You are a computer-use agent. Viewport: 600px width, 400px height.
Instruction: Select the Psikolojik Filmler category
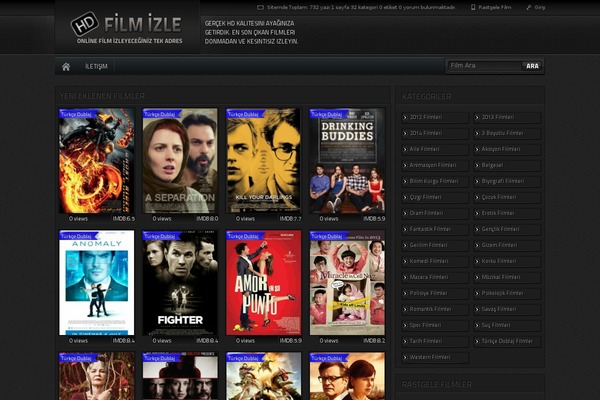[507, 293]
